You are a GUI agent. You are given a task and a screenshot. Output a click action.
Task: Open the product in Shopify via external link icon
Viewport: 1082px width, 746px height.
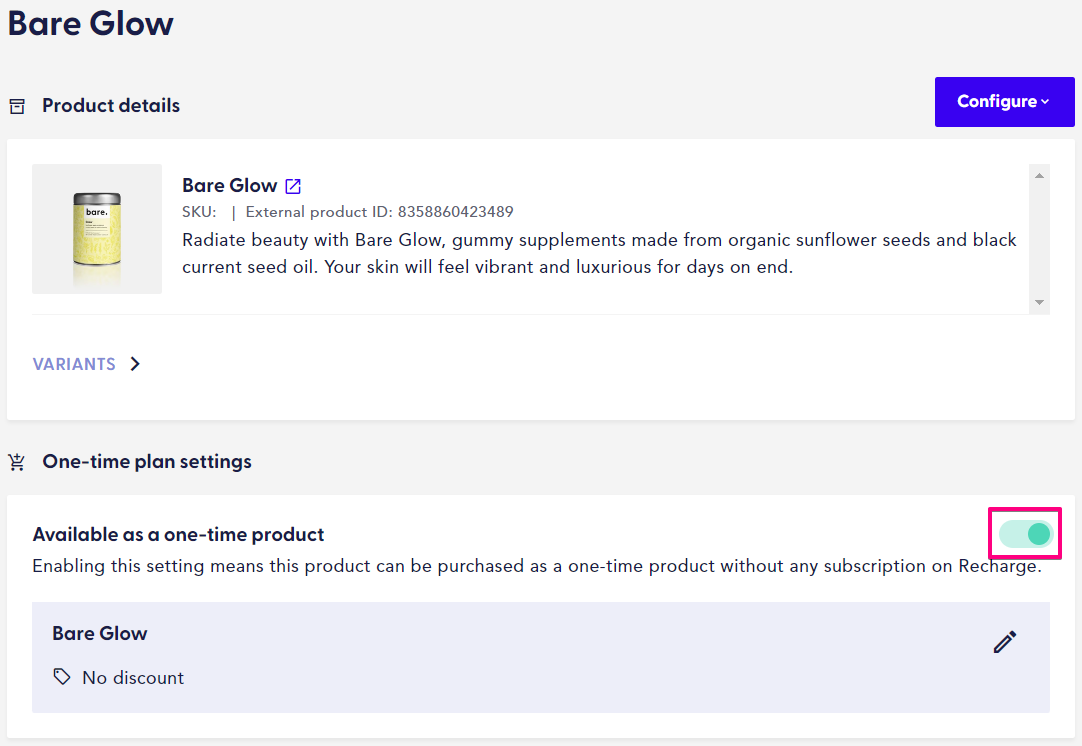[292, 185]
